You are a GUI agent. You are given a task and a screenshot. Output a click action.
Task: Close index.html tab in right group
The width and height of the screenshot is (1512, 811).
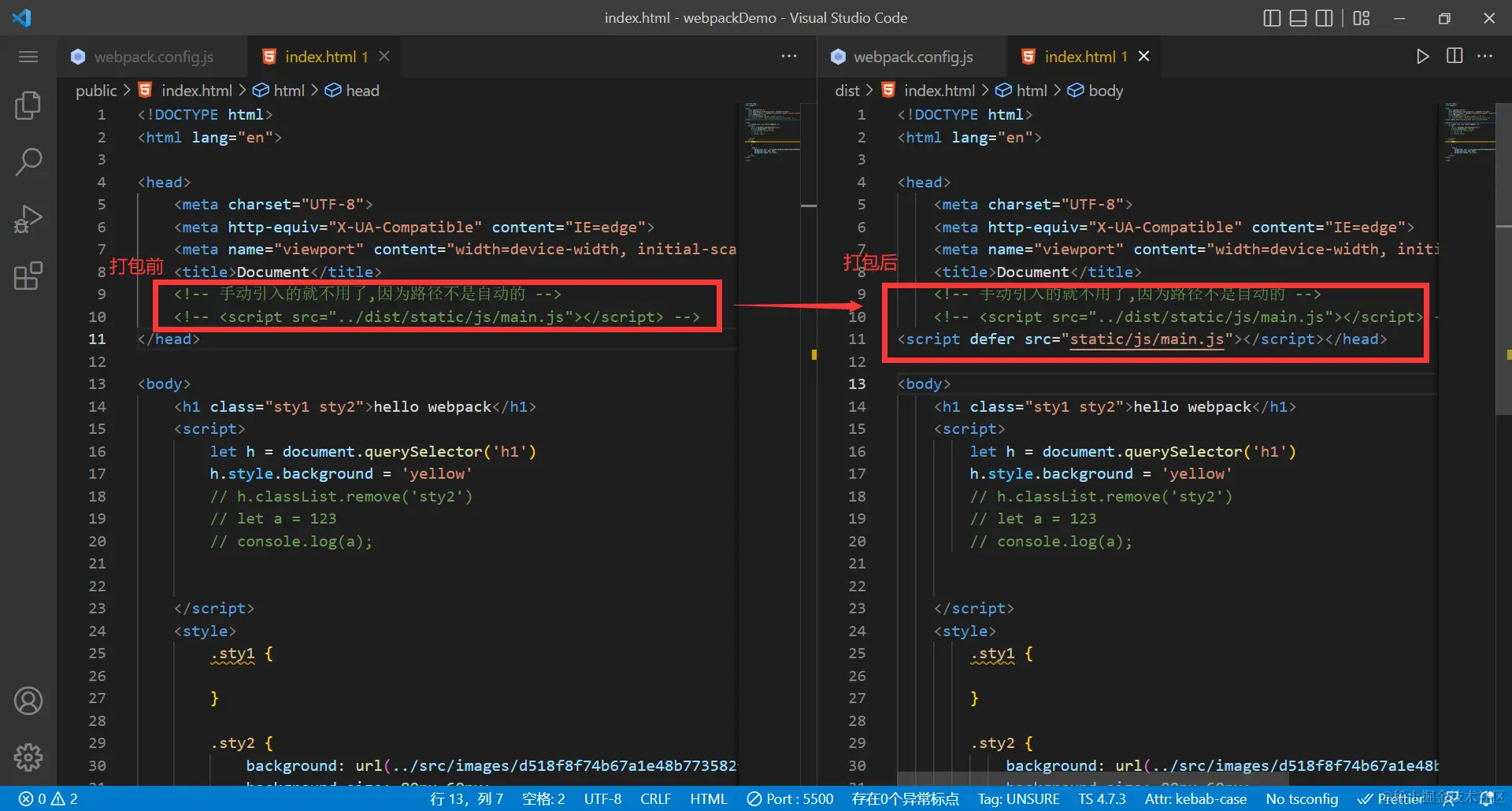(1144, 56)
